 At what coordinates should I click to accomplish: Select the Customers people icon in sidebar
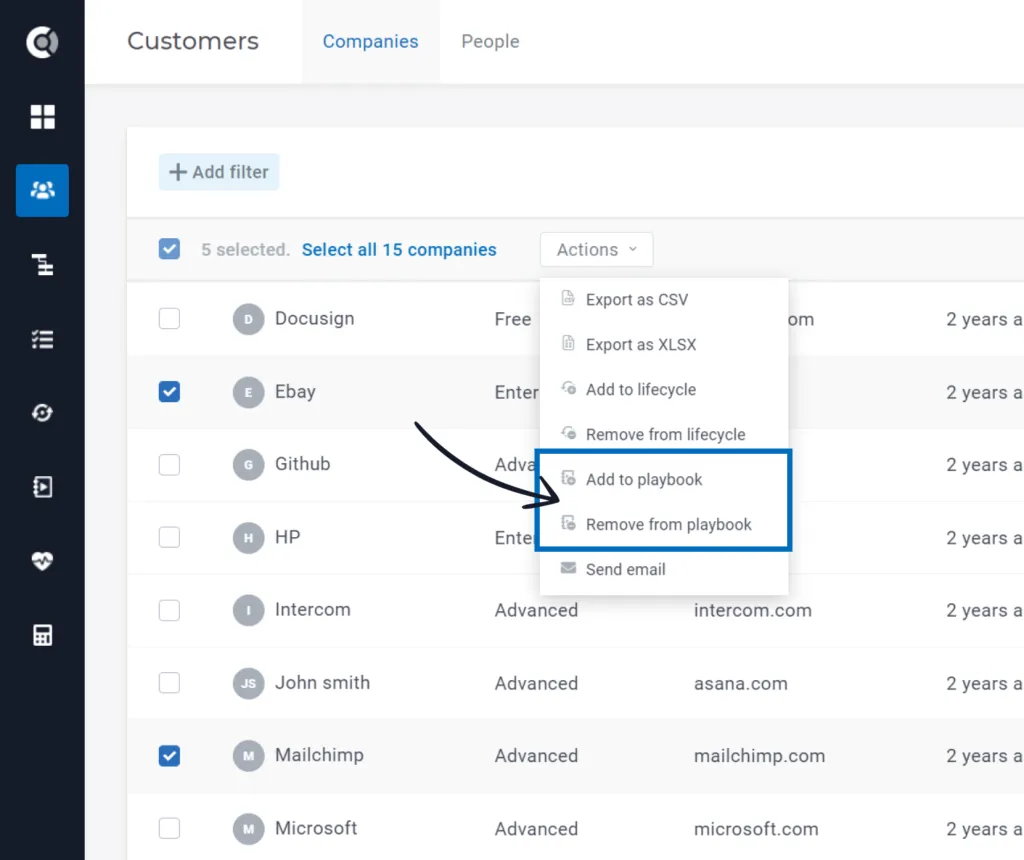coord(42,190)
